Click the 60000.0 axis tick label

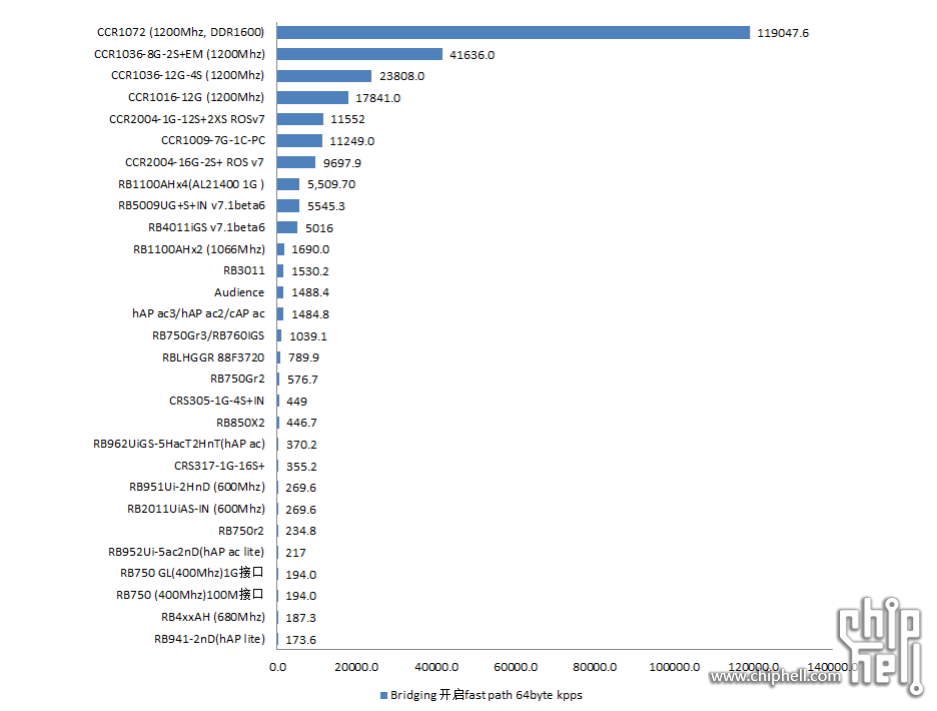[x=516, y=667]
